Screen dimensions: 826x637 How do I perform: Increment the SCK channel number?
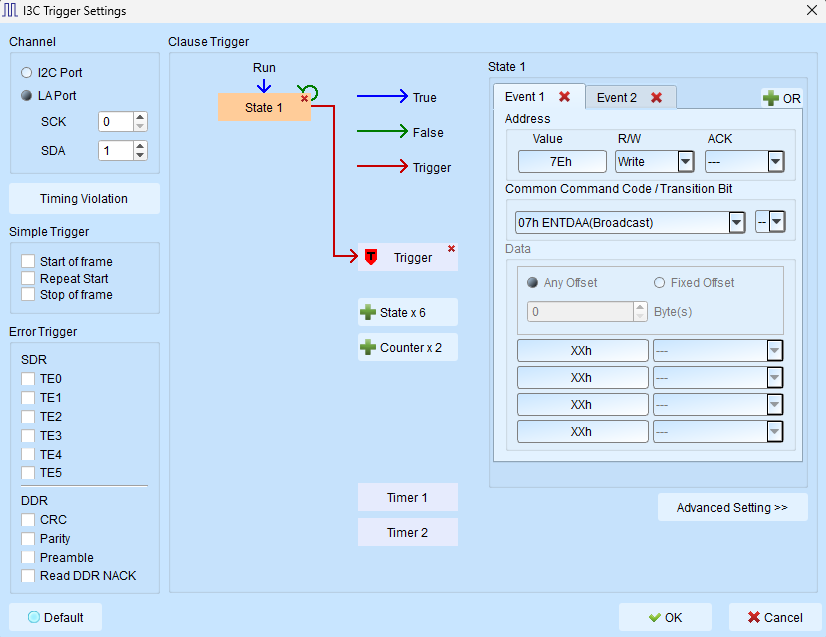140,117
